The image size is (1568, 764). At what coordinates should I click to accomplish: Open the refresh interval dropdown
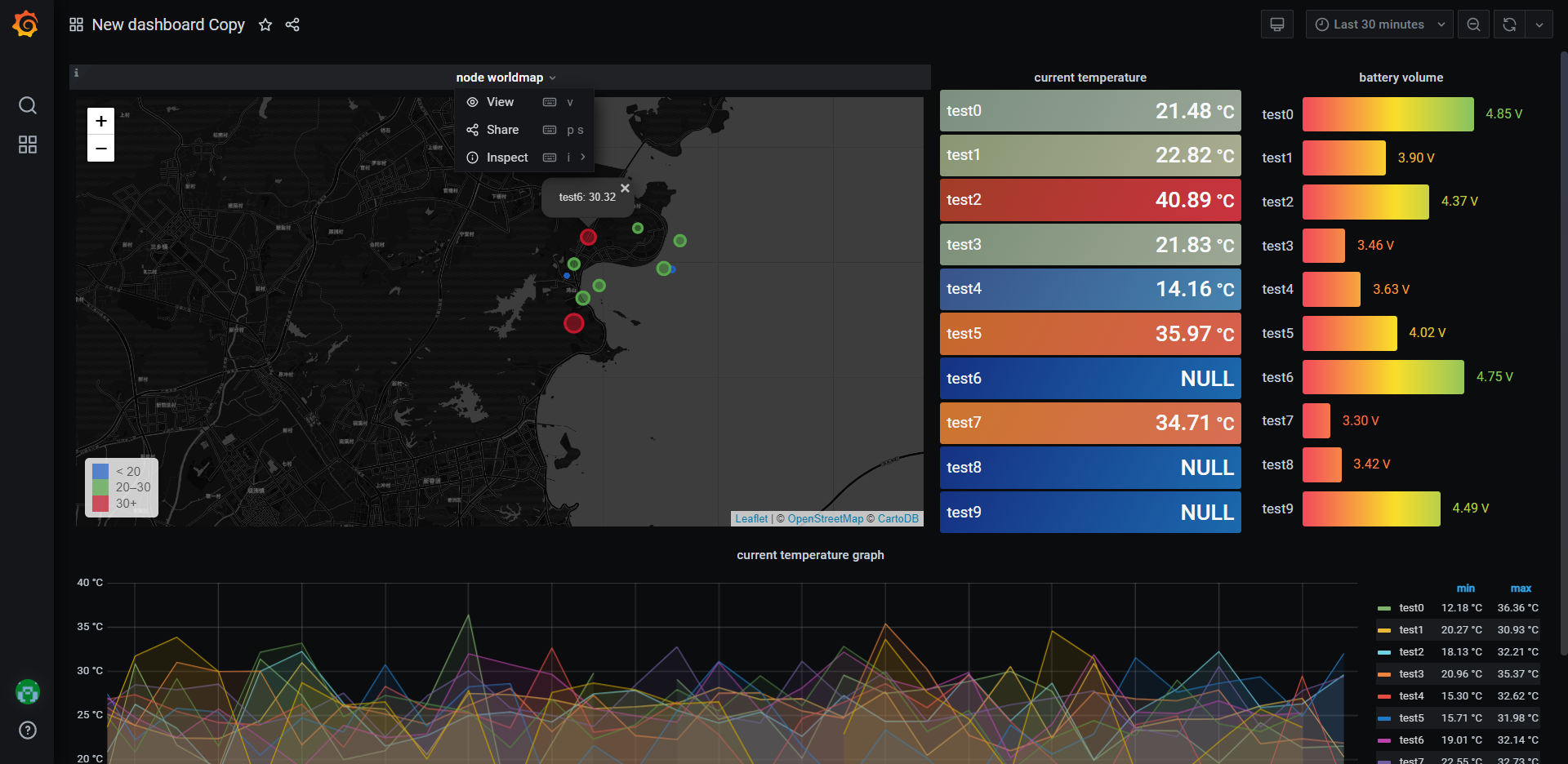pyautogui.click(x=1540, y=24)
